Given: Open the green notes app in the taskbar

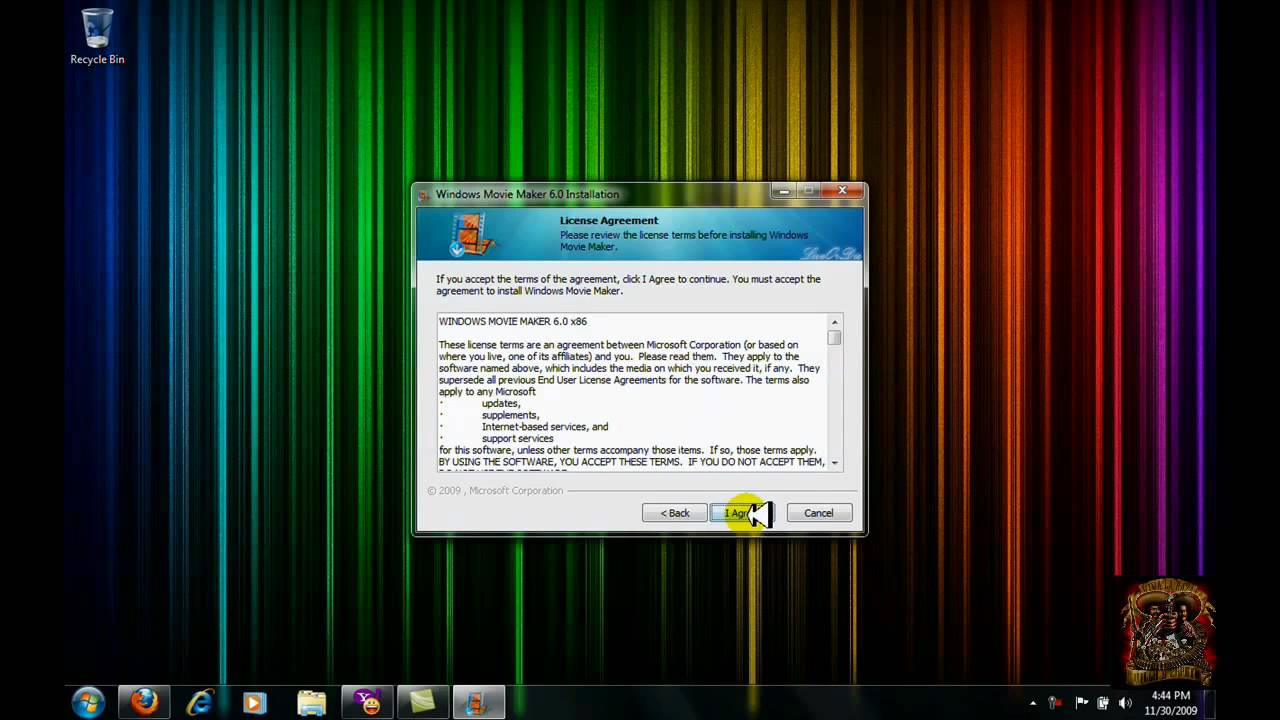Looking at the screenshot, I should pos(423,703).
